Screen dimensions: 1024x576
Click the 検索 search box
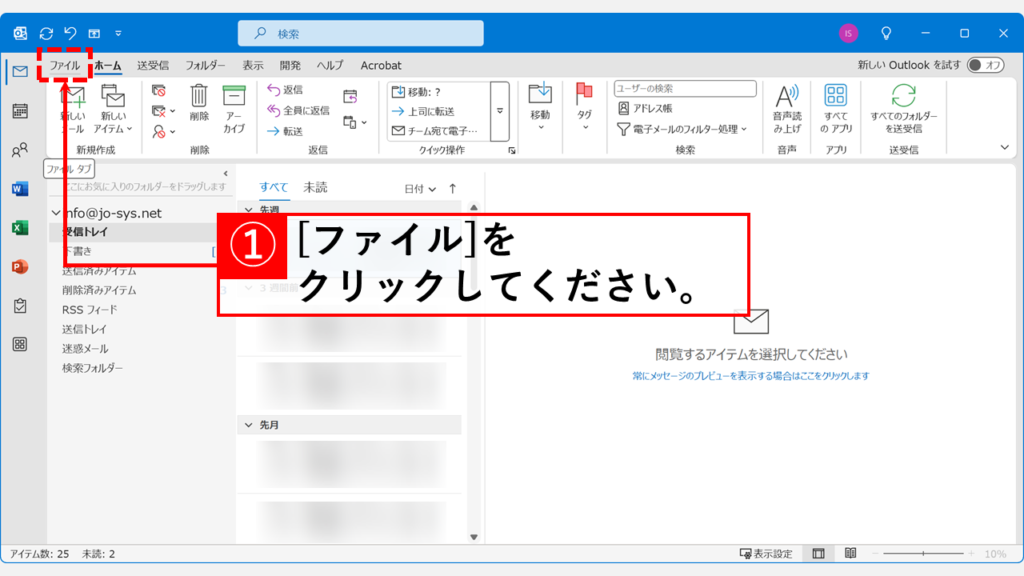(360, 33)
